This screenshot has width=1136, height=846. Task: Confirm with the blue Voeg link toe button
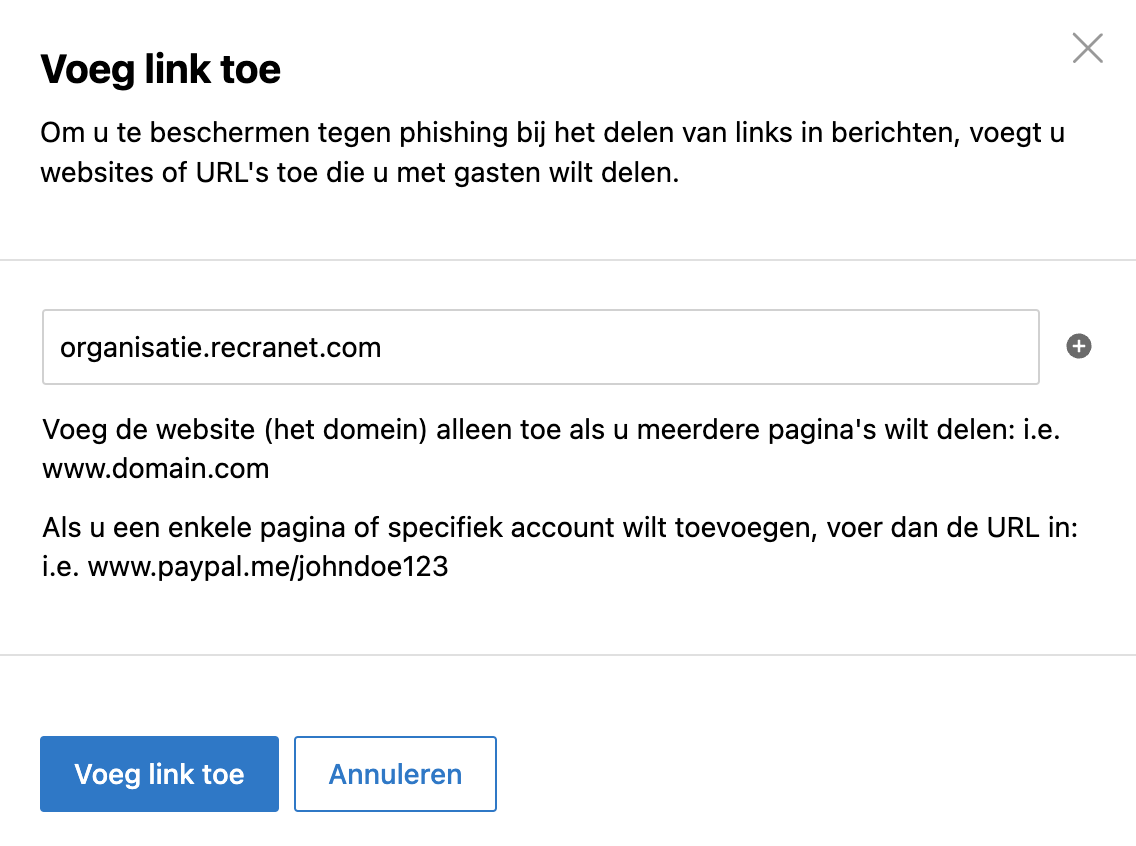click(159, 774)
